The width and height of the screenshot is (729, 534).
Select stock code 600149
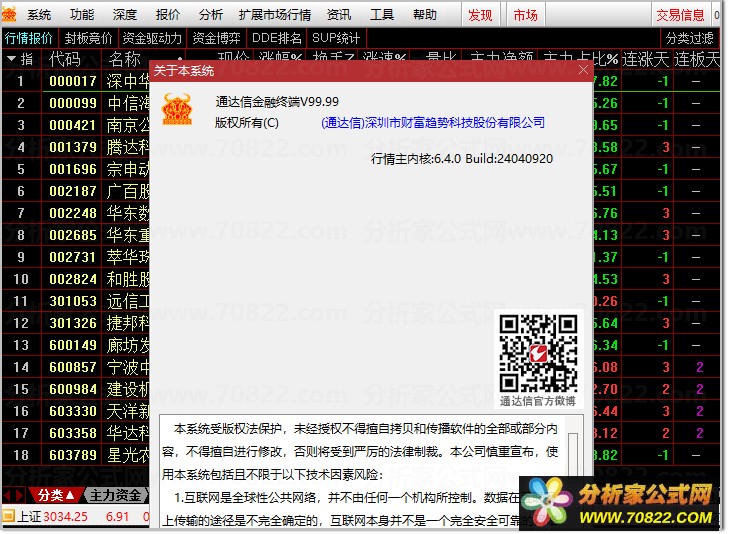coord(73,345)
